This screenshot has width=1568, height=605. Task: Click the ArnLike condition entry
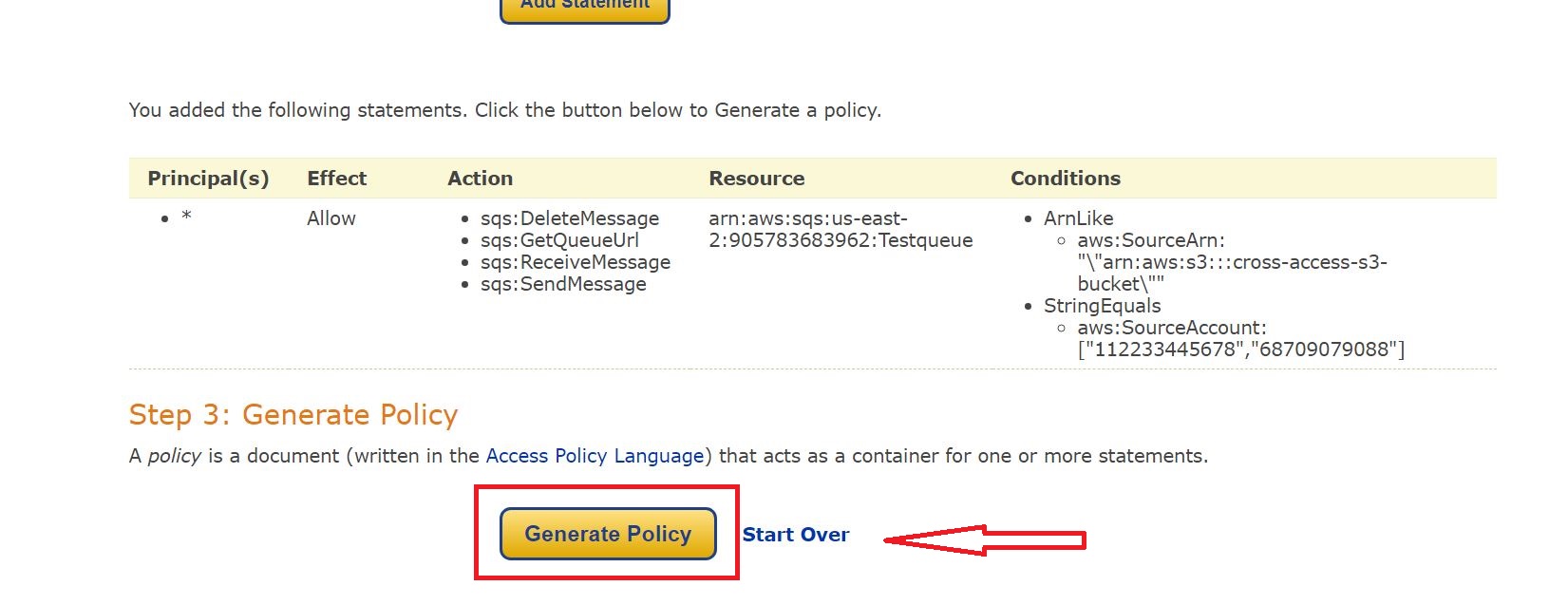pyautogui.click(x=1078, y=218)
